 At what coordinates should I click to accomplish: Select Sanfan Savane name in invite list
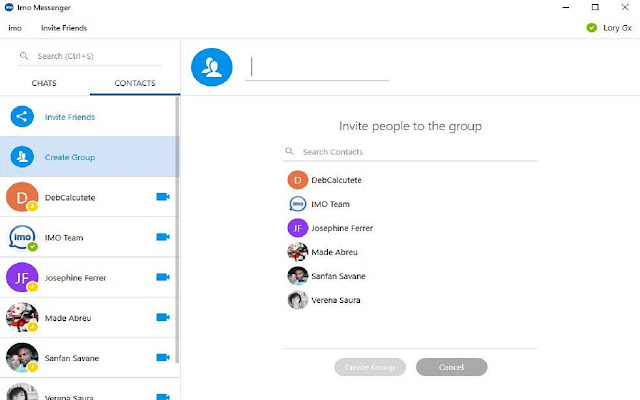coord(338,276)
